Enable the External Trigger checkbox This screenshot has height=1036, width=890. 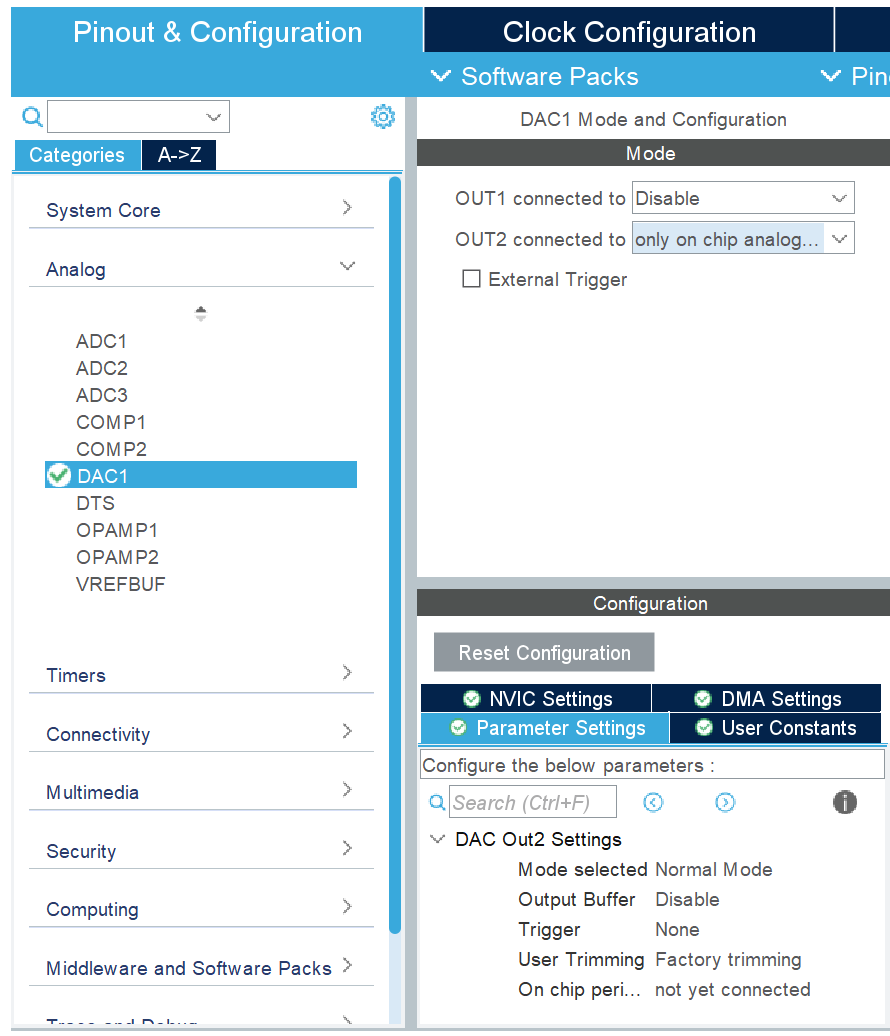[x=471, y=279]
